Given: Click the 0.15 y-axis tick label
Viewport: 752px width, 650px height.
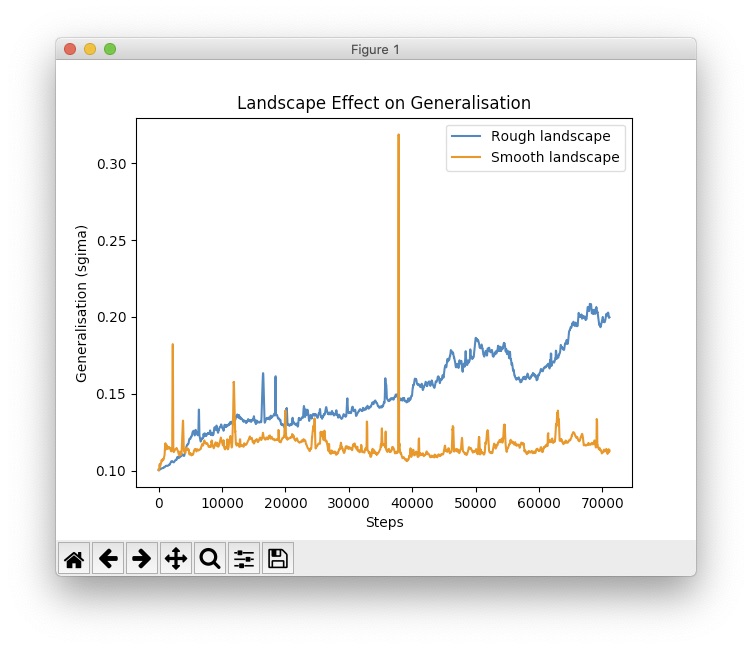Looking at the screenshot, I should coord(112,394).
